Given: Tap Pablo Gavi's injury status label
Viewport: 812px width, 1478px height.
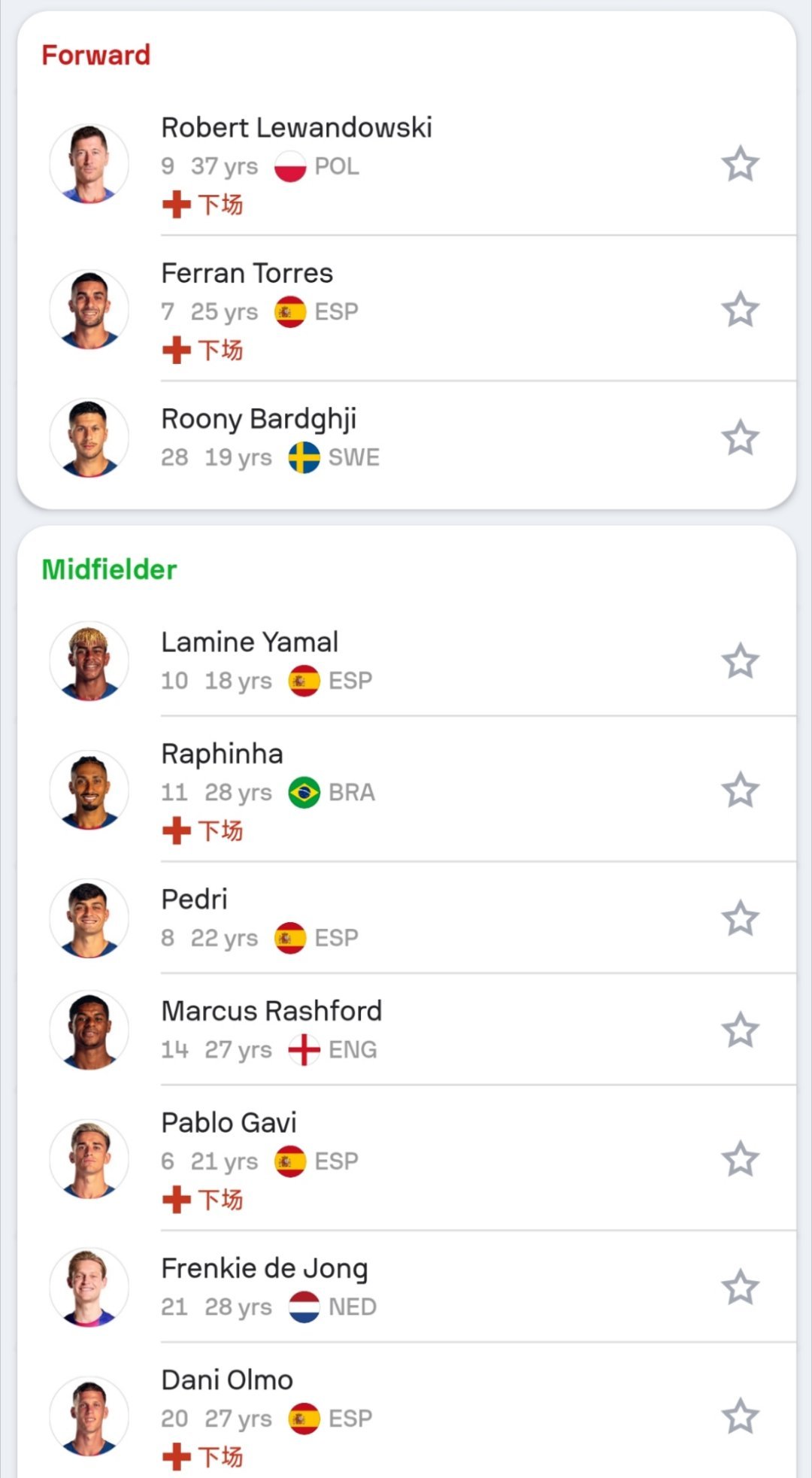Looking at the screenshot, I should [220, 1200].
